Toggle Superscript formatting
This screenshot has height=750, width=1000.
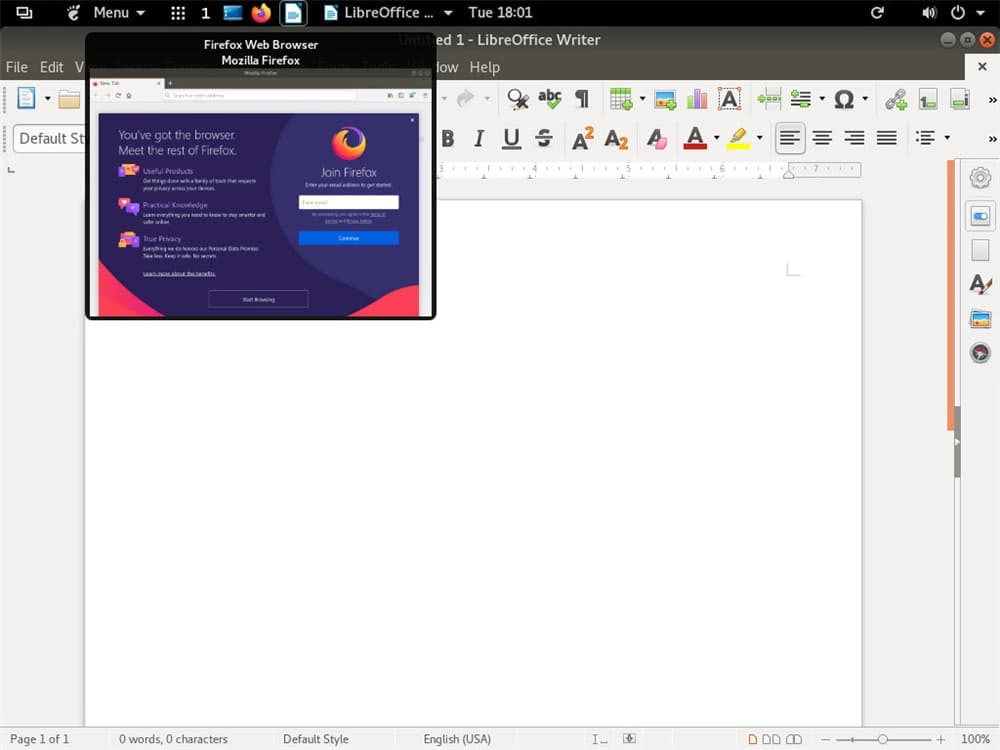click(582, 138)
